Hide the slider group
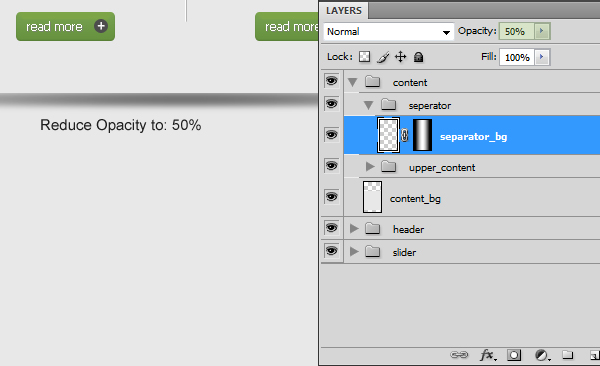The width and height of the screenshot is (600, 366). (x=331, y=251)
